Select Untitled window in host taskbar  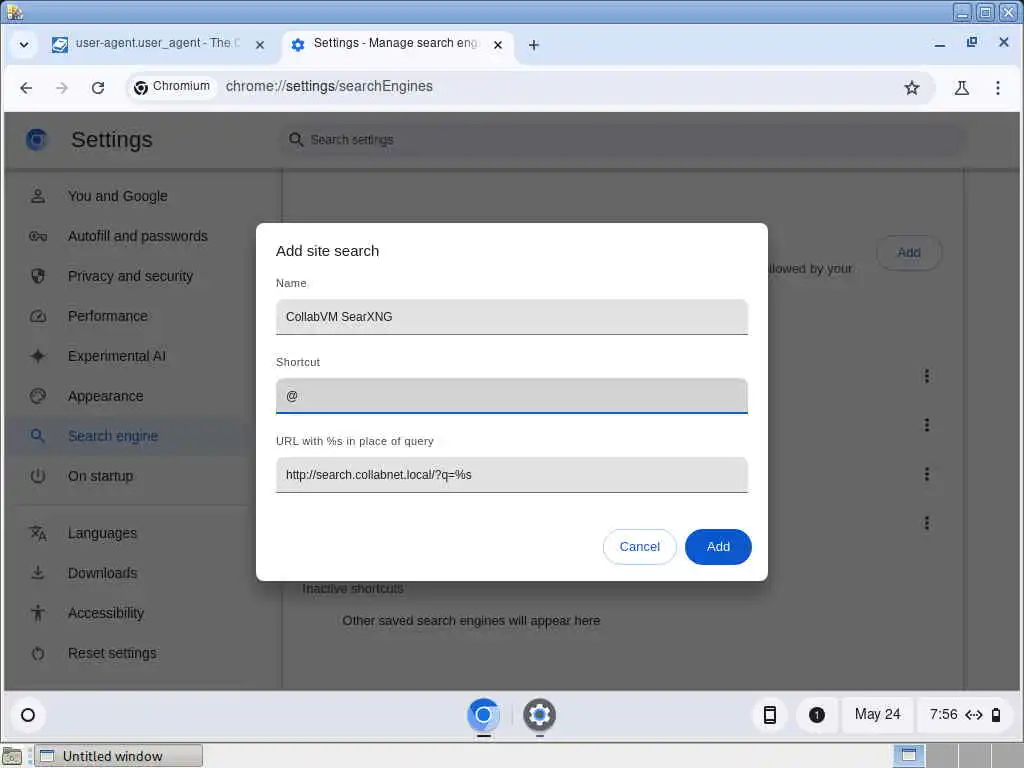pos(118,756)
